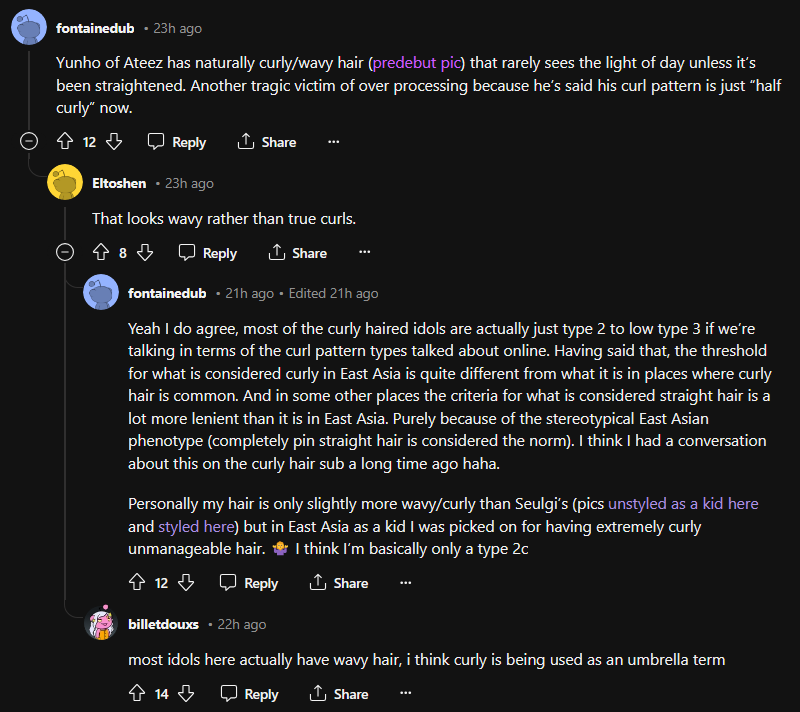Upvote Eltoshen's comment about wavy hair

[x=99, y=253]
